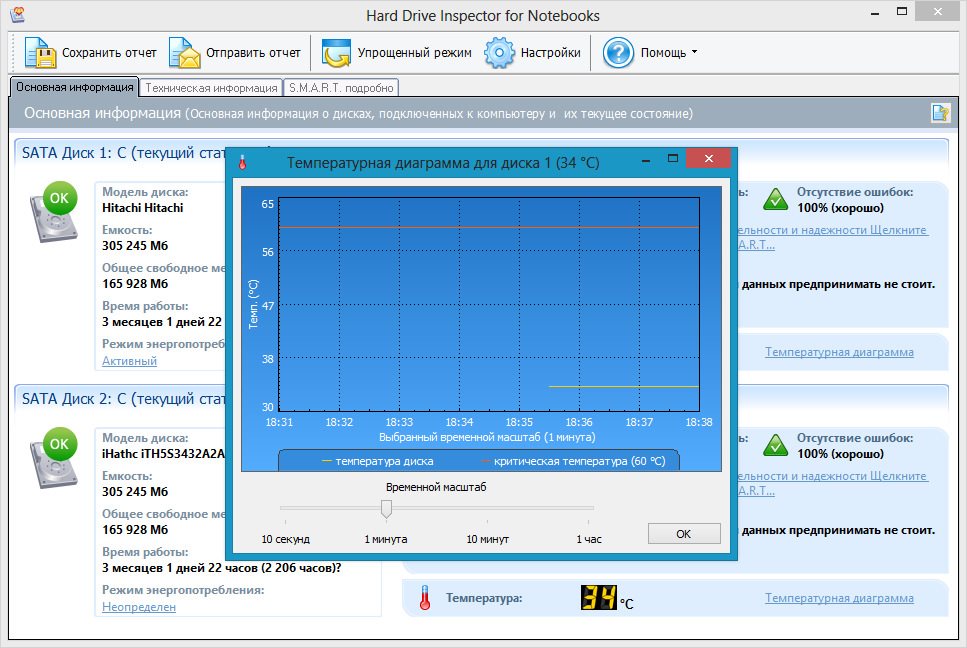
Task: Switch to Основная информация tab
Action: pyautogui.click(x=75, y=87)
